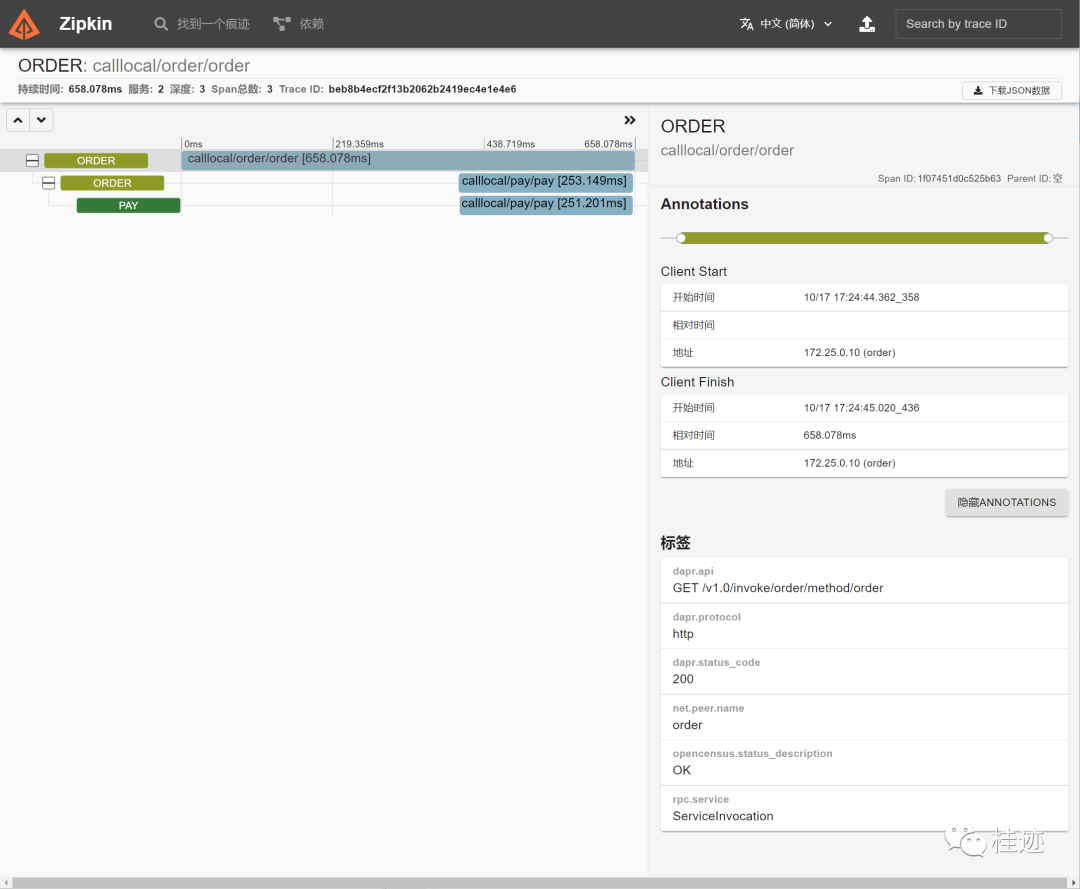Click the scrollbar left arrow
The height and width of the screenshot is (889, 1080).
click(x=6, y=883)
